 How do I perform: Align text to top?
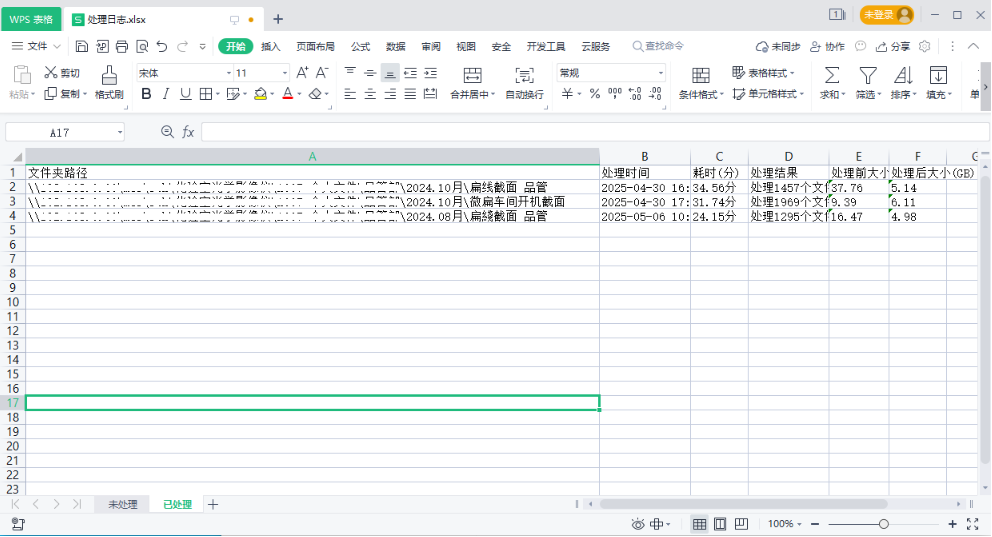(350, 73)
